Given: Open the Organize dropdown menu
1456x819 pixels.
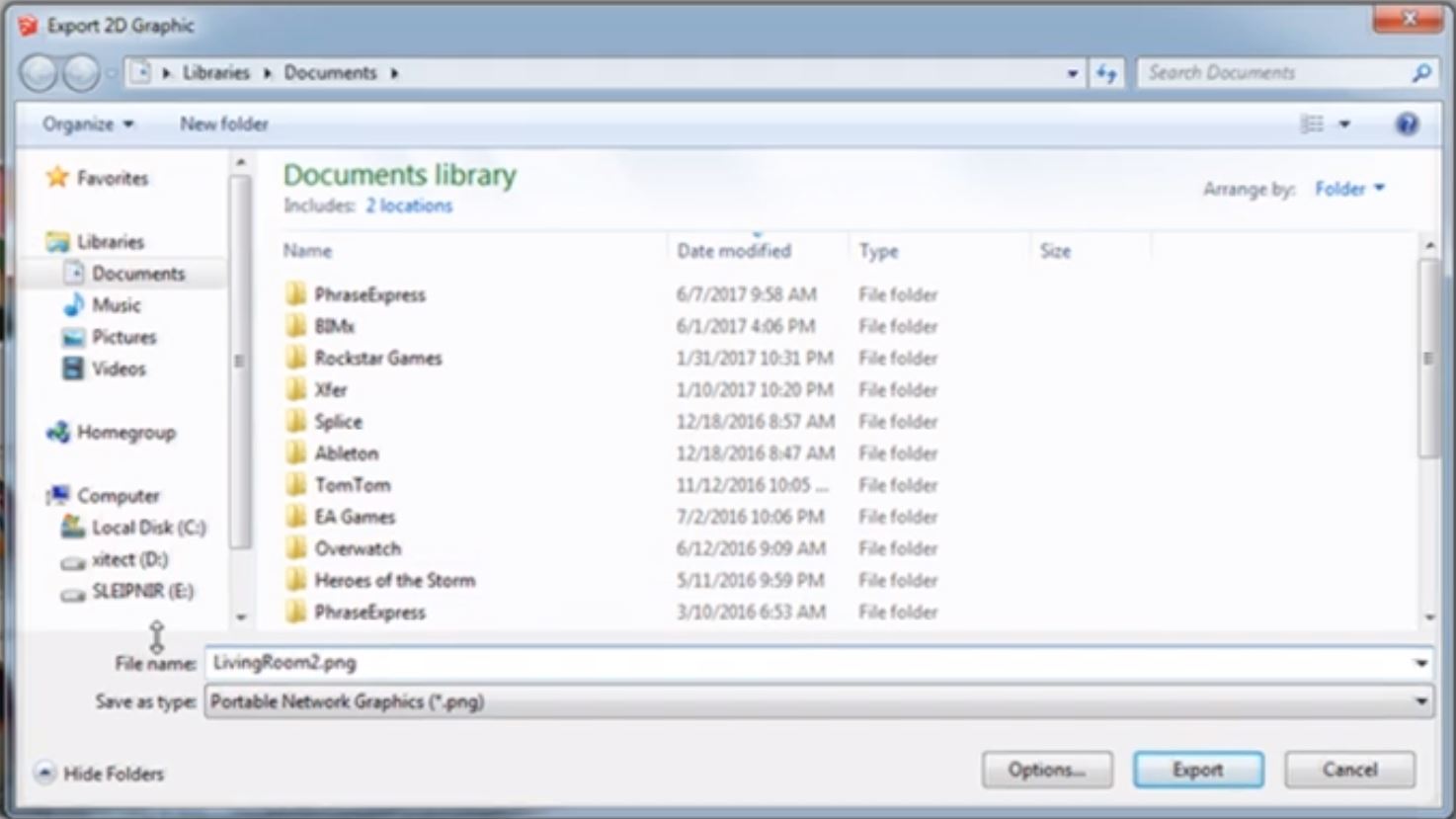Looking at the screenshot, I should pyautogui.click(x=88, y=124).
